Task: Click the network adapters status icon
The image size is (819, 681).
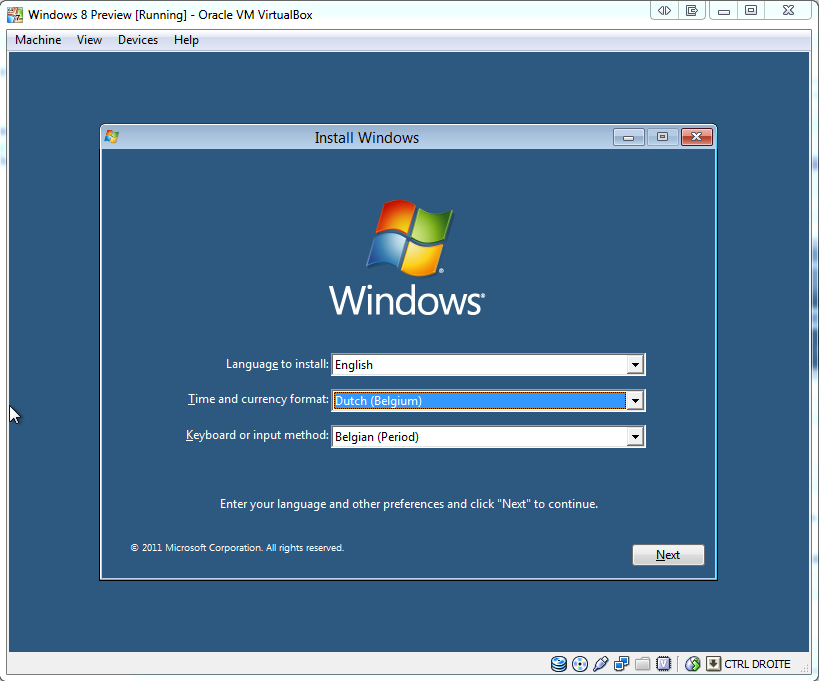Action: tap(621, 664)
